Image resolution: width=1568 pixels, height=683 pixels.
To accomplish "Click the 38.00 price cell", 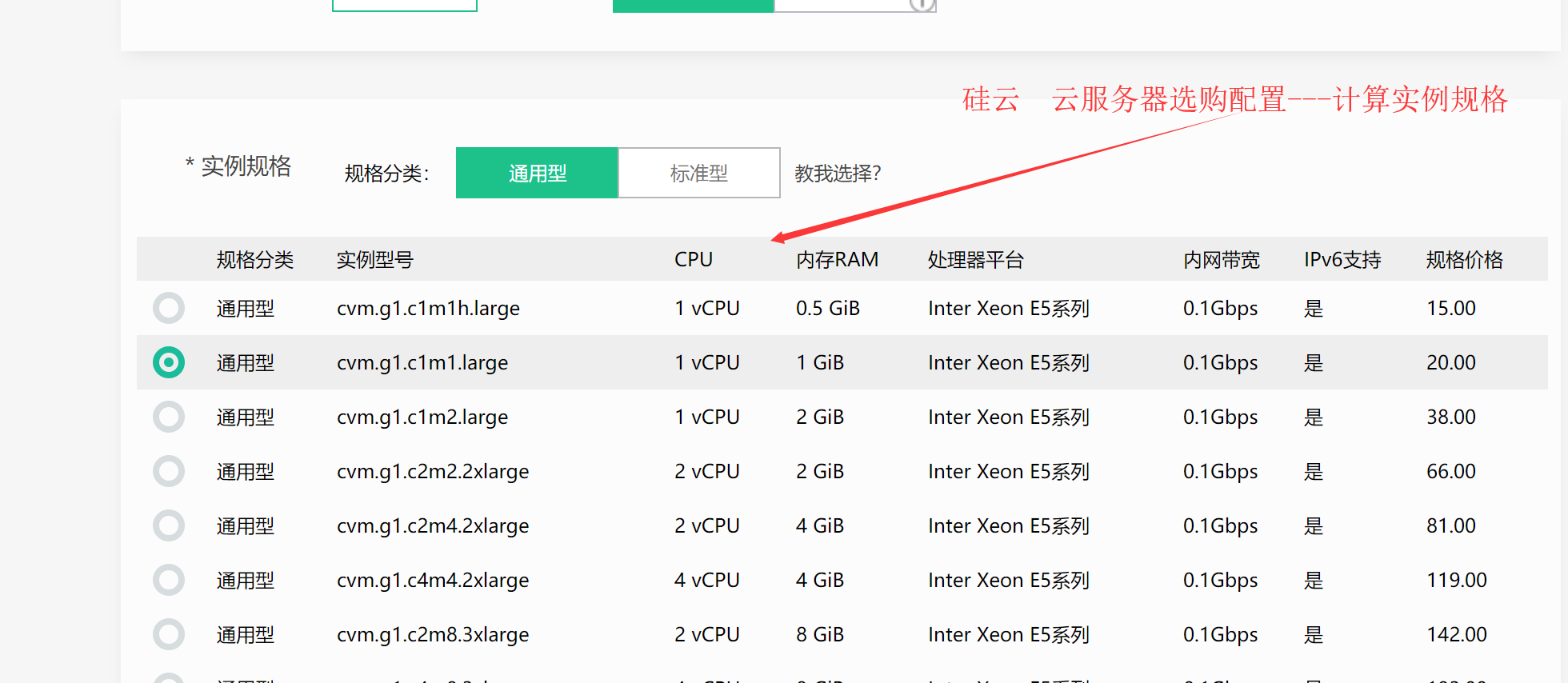I will click(x=1451, y=417).
